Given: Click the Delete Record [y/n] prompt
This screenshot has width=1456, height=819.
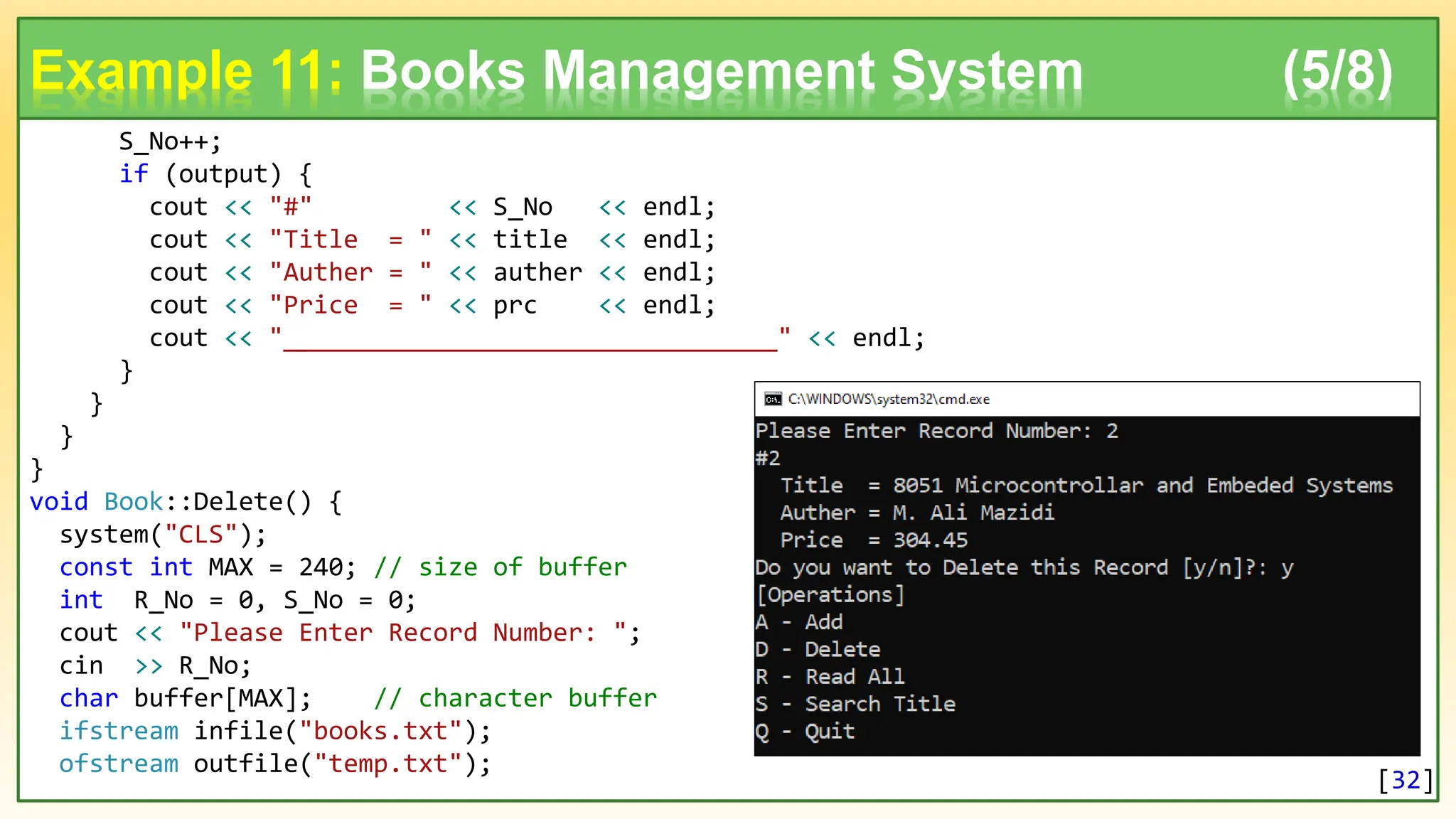Looking at the screenshot, I should (x=1024, y=567).
